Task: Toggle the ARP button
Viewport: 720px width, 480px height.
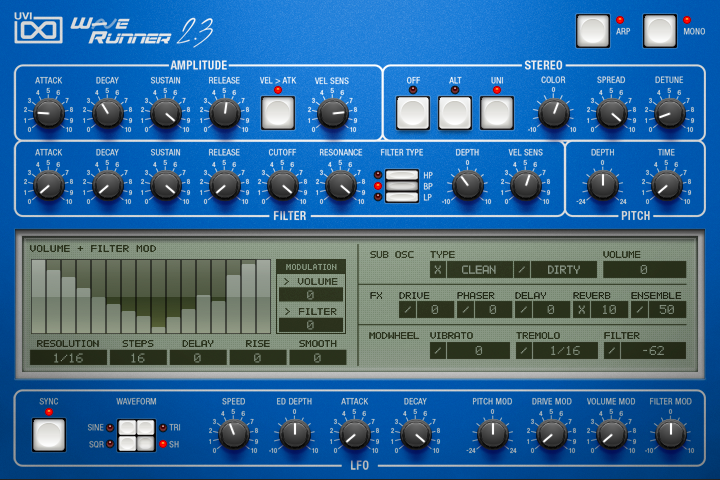Action: (x=592, y=31)
